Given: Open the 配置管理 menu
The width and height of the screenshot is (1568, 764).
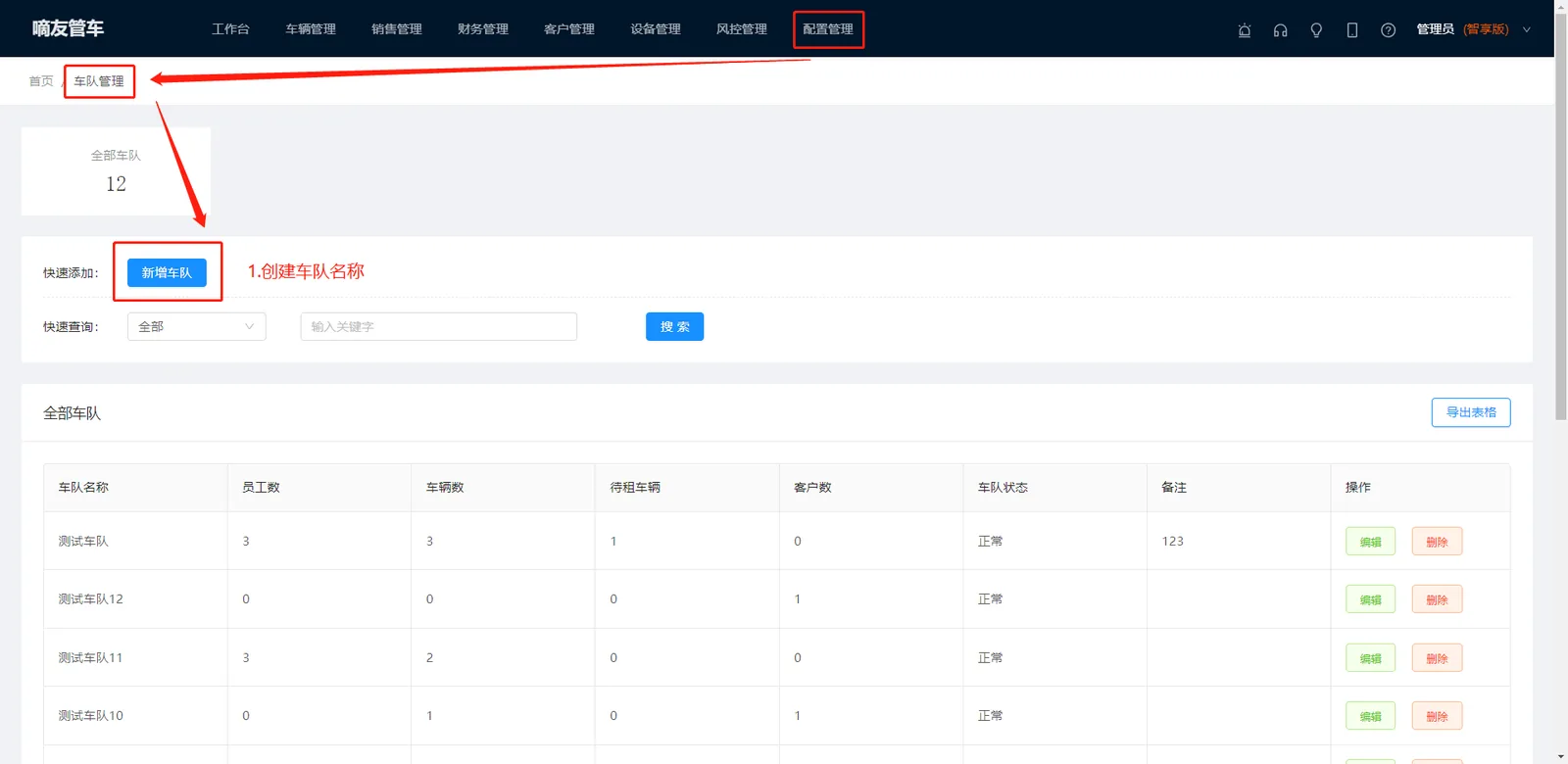Looking at the screenshot, I should [828, 29].
